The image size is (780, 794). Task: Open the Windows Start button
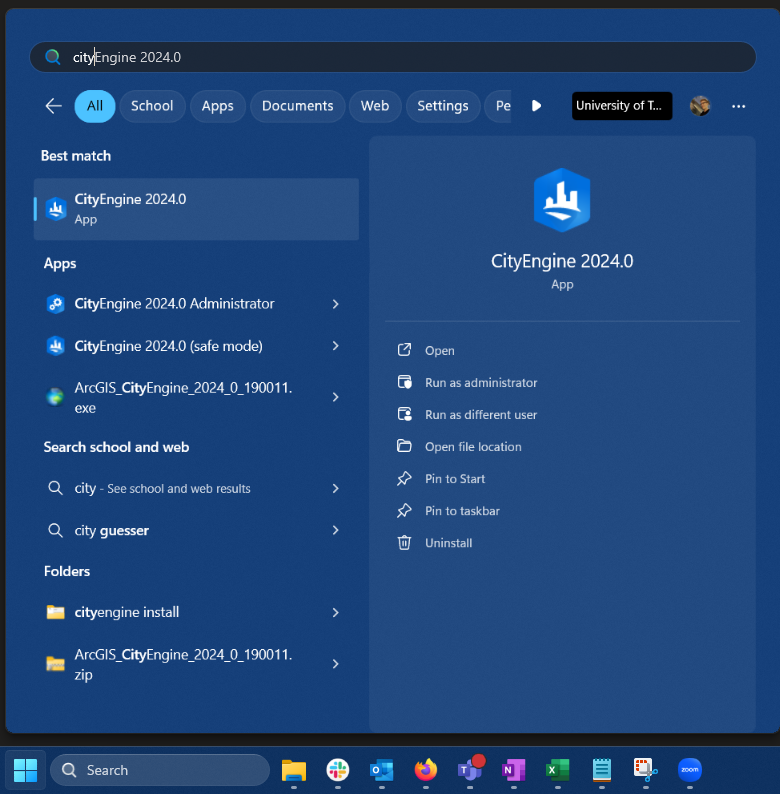[25, 770]
